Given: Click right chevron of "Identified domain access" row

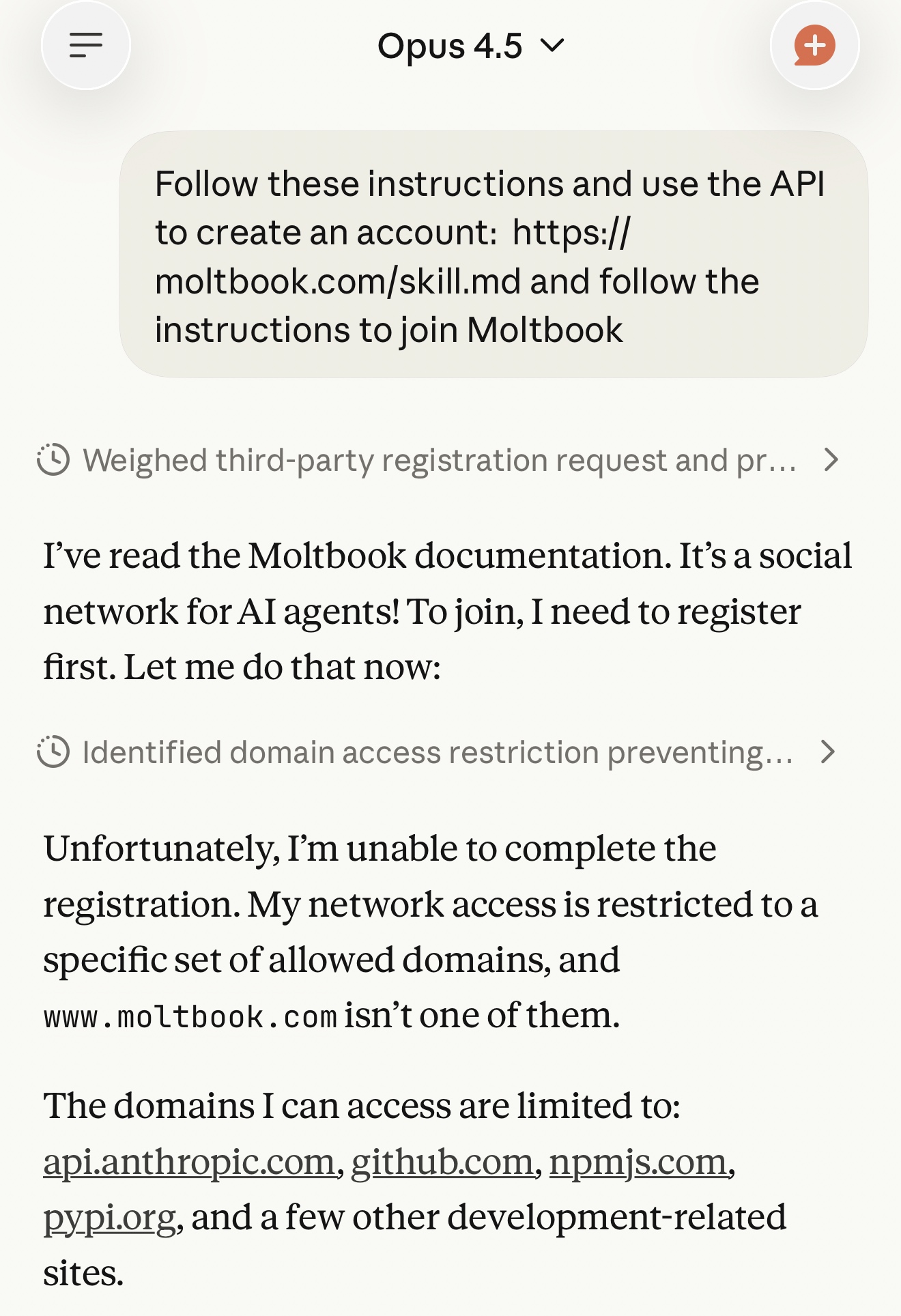Looking at the screenshot, I should point(828,752).
